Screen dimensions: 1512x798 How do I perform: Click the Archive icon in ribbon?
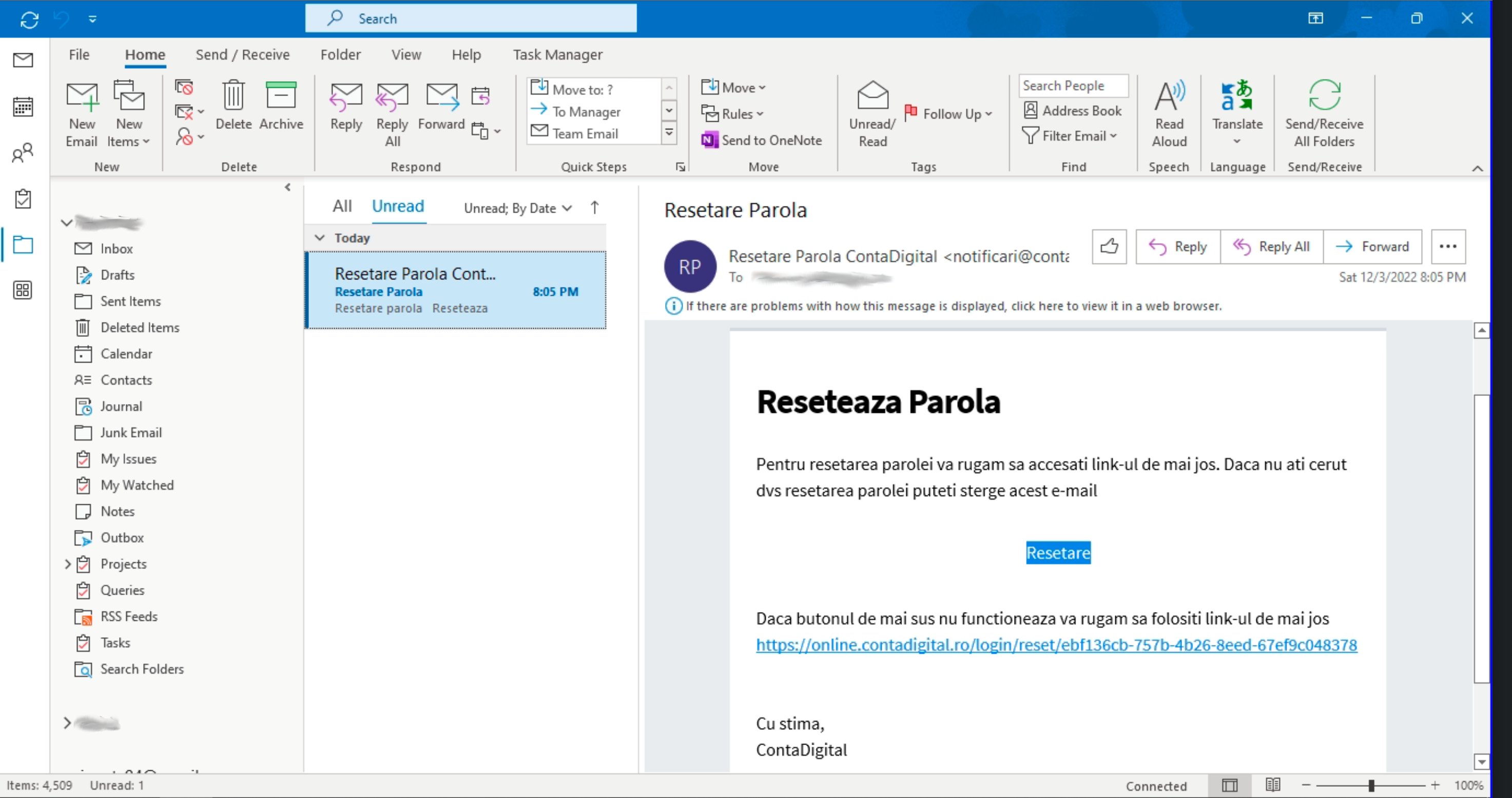(x=281, y=96)
